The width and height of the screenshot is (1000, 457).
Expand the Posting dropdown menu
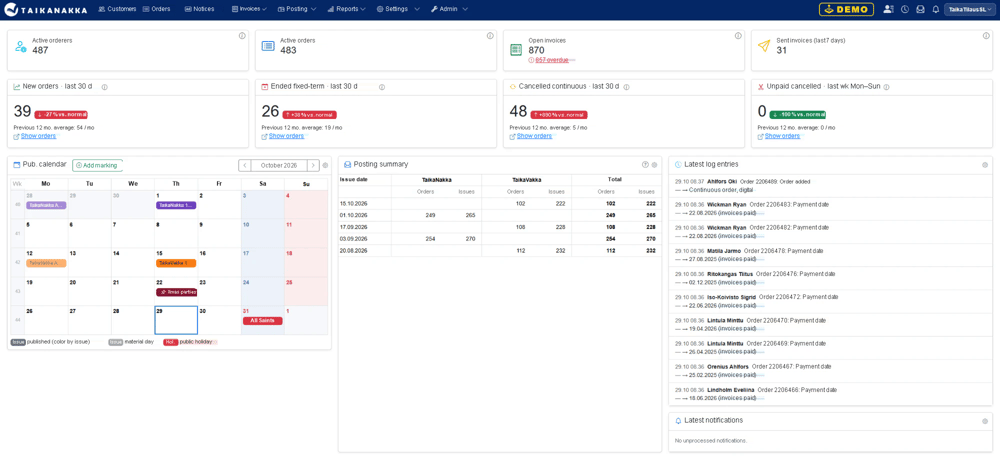pos(297,10)
